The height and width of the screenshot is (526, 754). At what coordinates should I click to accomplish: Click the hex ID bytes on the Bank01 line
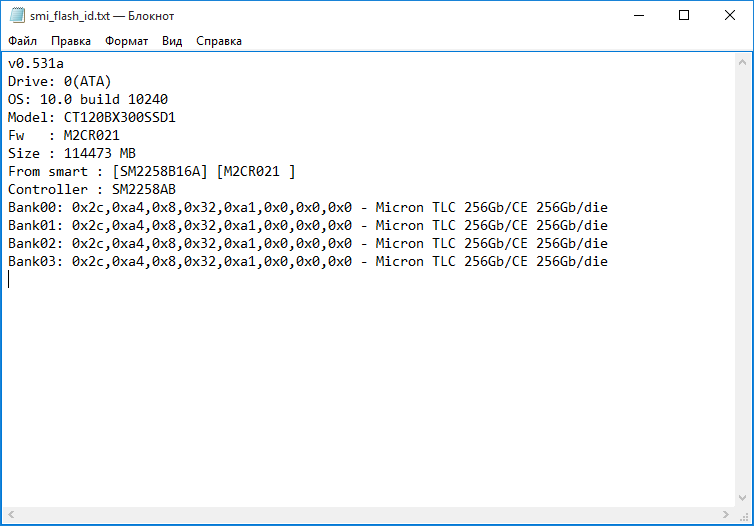212,225
